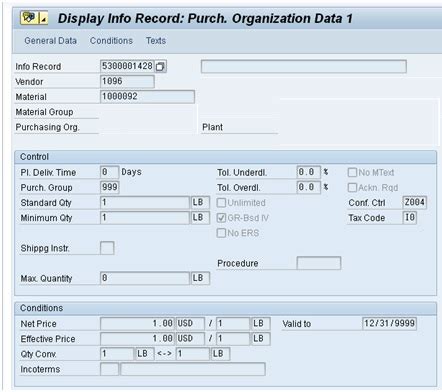Click the first Qty Conv. quantity field

[x=117, y=354]
